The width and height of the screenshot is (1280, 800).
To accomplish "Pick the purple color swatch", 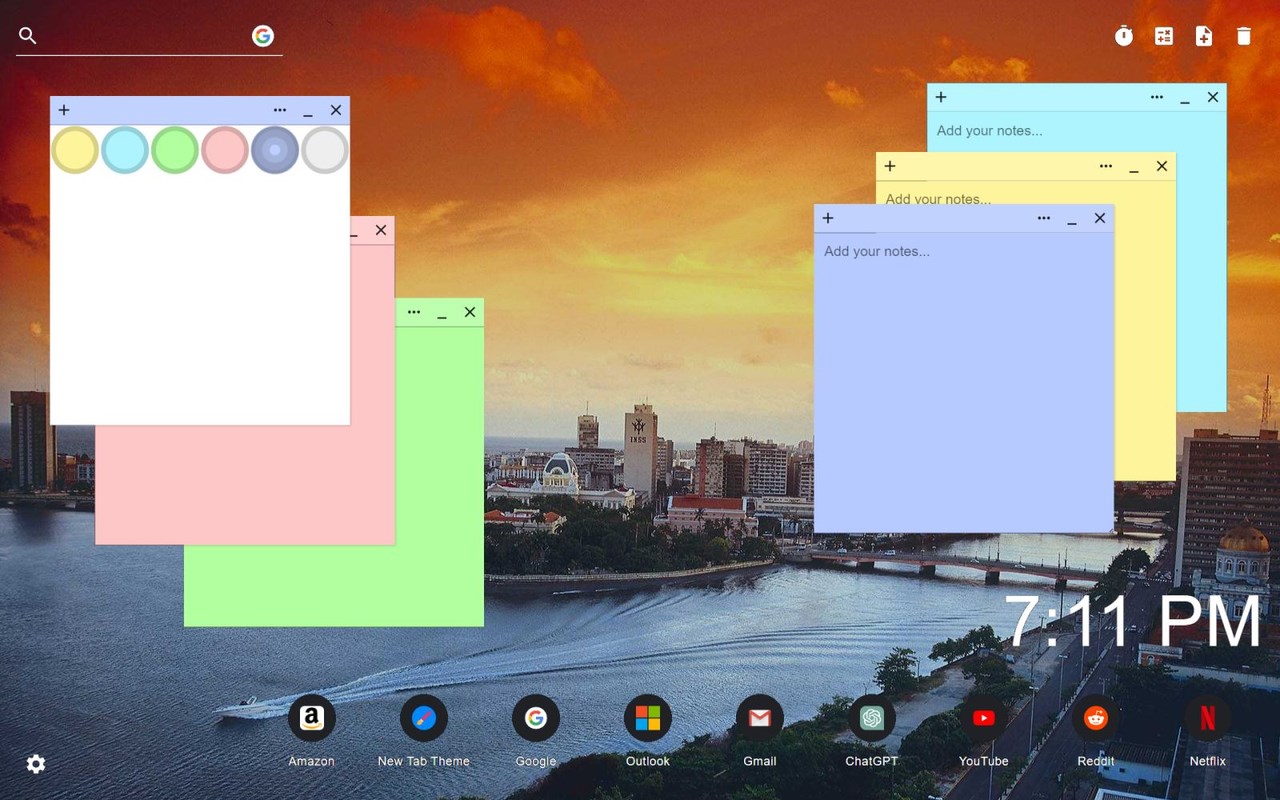I will pyautogui.click(x=275, y=150).
